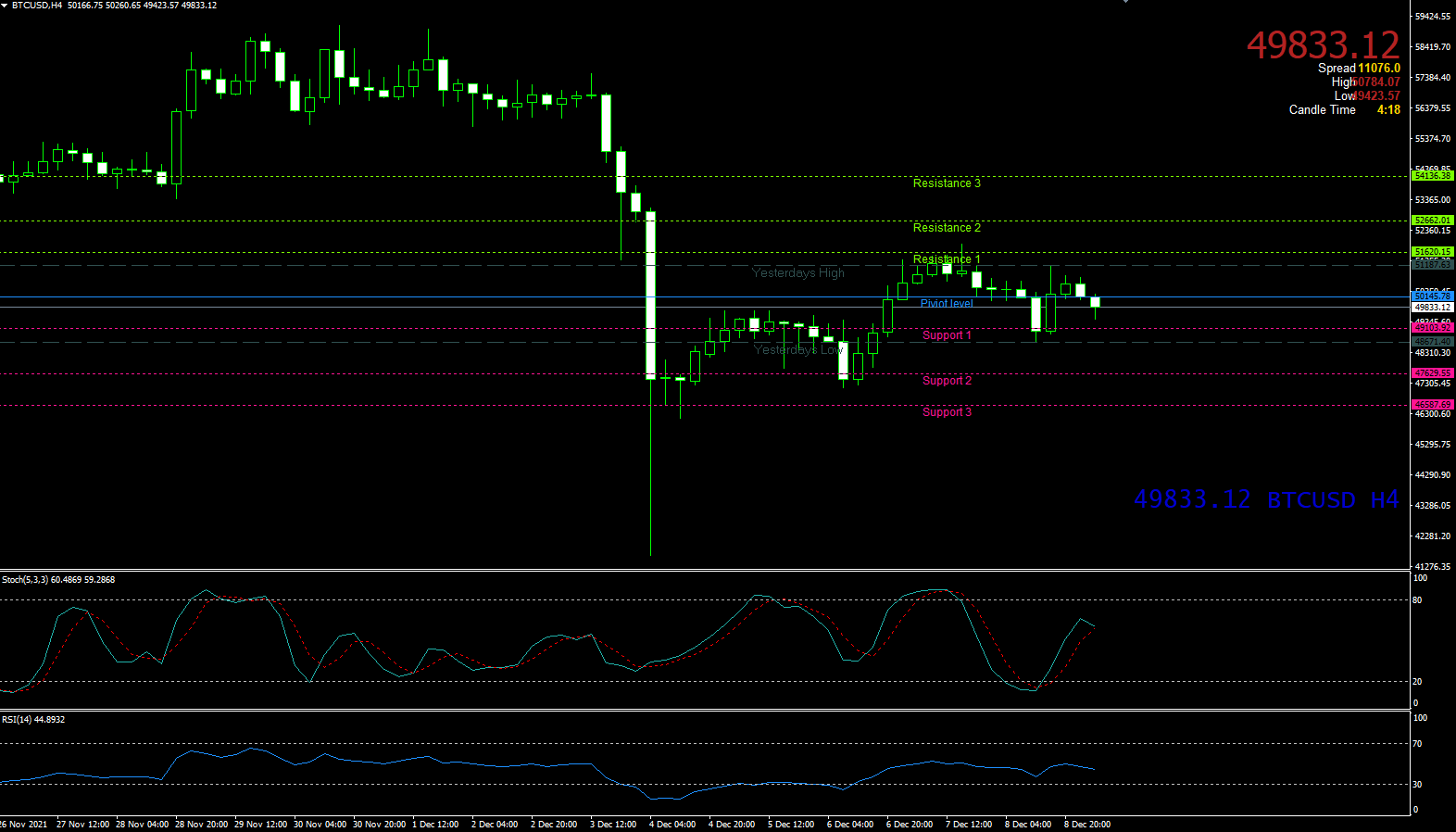Click the Yesterdays High label
The image size is (1456, 832).
point(797,273)
